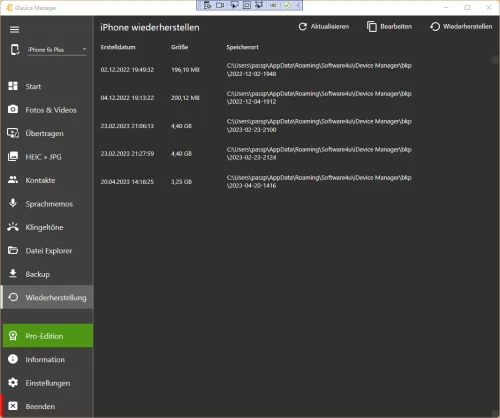Click the Start tiles icon
Image resolution: width=500 pixels, height=418 pixels.
(x=13, y=86)
